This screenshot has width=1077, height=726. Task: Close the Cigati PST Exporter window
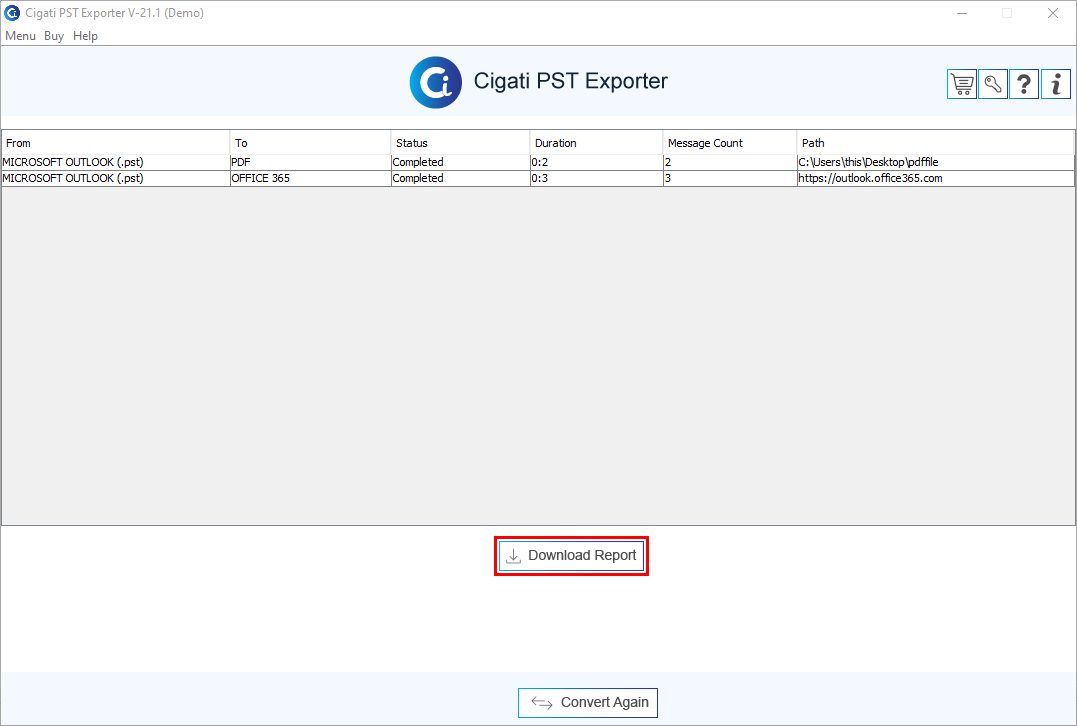click(x=1053, y=13)
